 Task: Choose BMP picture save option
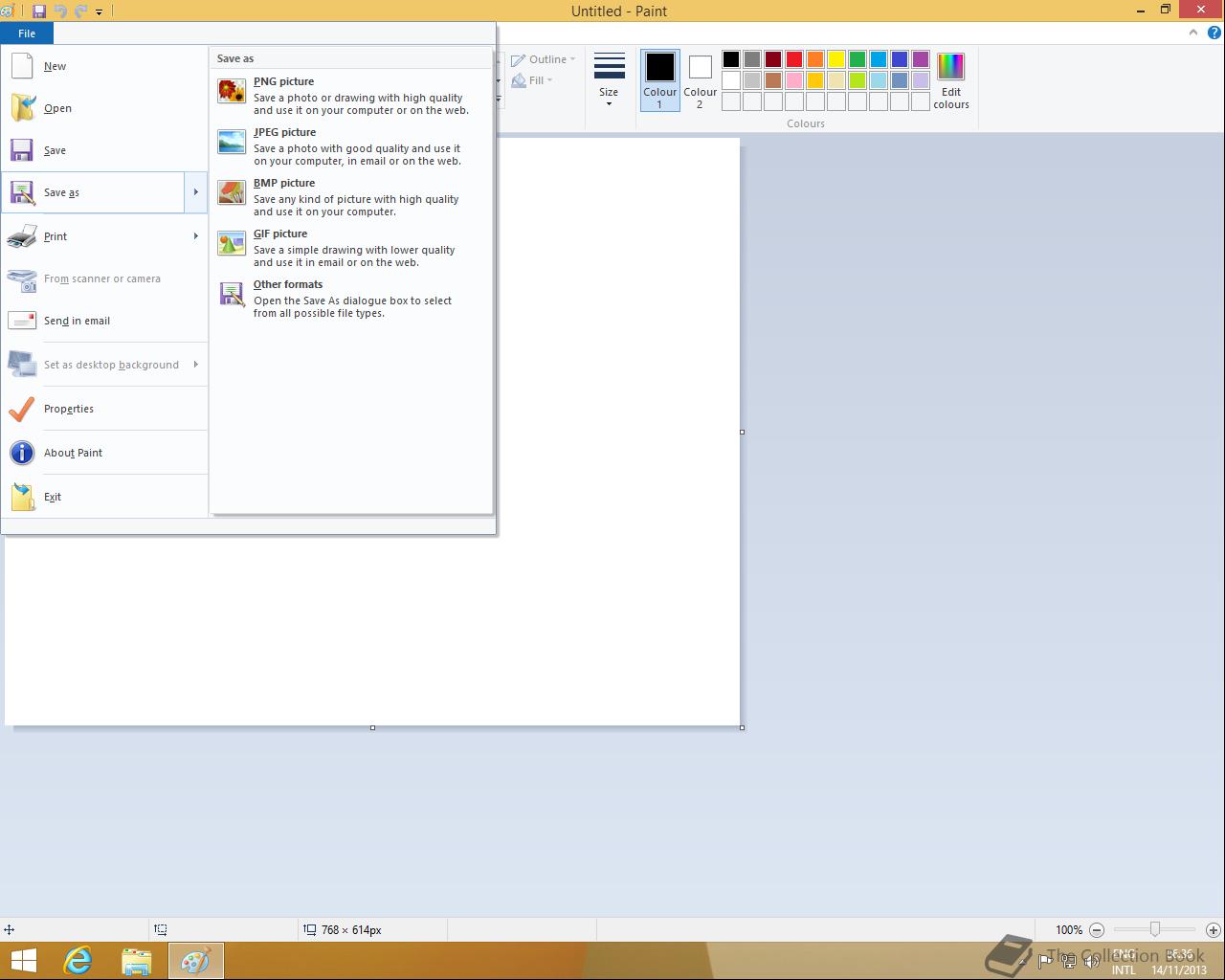[350, 197]
